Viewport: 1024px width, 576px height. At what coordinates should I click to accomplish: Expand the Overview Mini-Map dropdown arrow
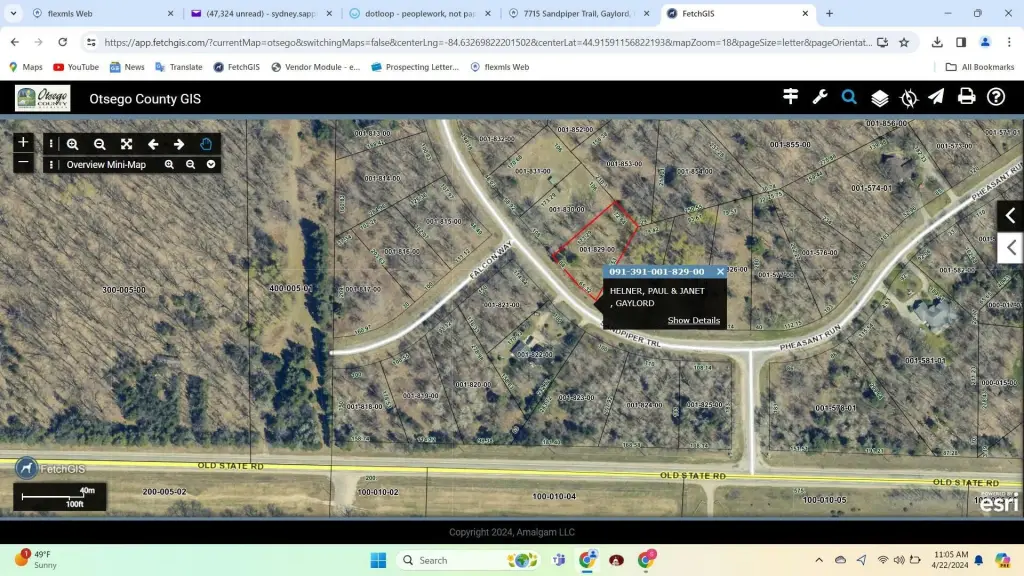(x=211, y=164)
